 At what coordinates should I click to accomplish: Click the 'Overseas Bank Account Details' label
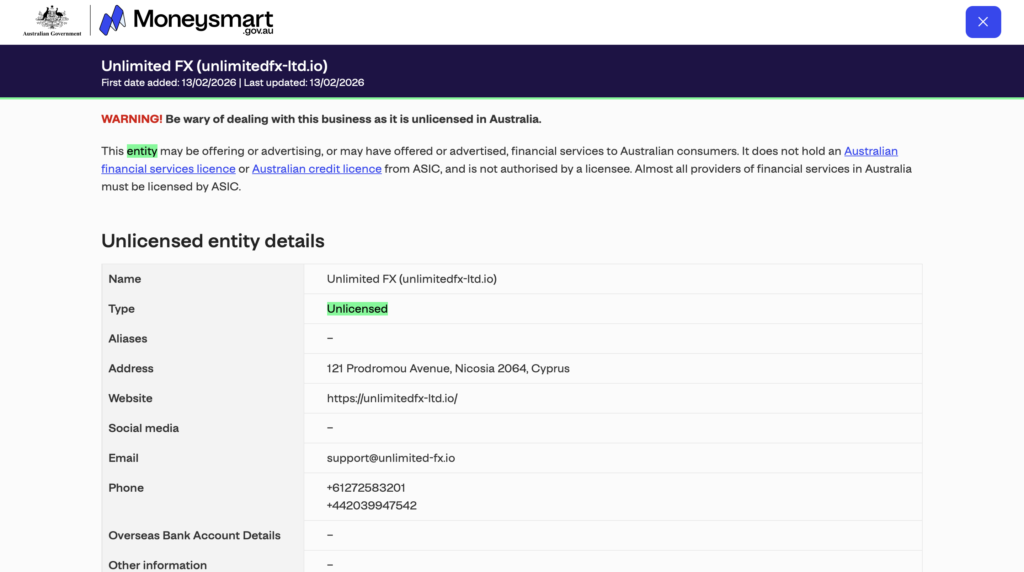pos(195,535)
